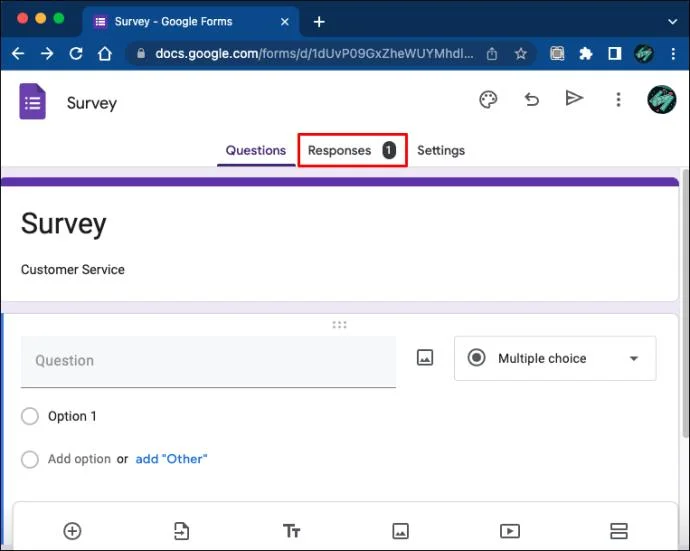Click the page vertical scrollbar
The image size is (690, 551).
click(685, 304)
